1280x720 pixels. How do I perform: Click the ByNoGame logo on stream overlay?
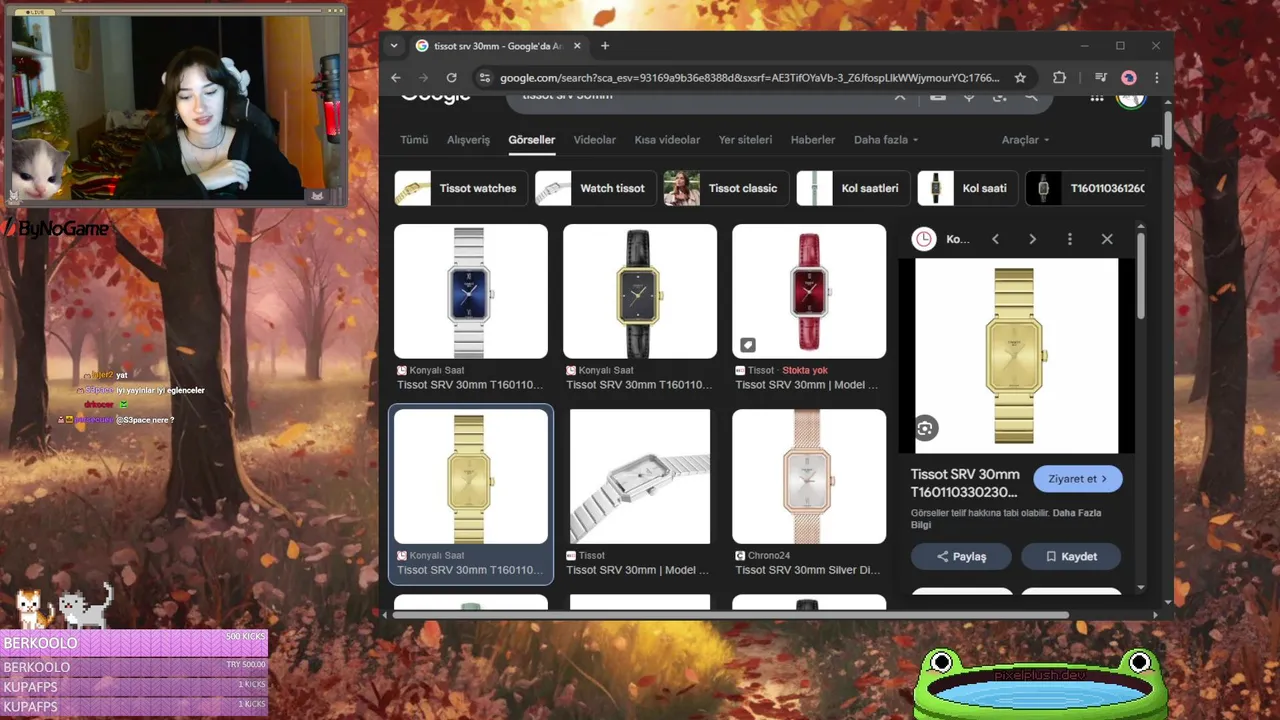[x=55, y=228]
